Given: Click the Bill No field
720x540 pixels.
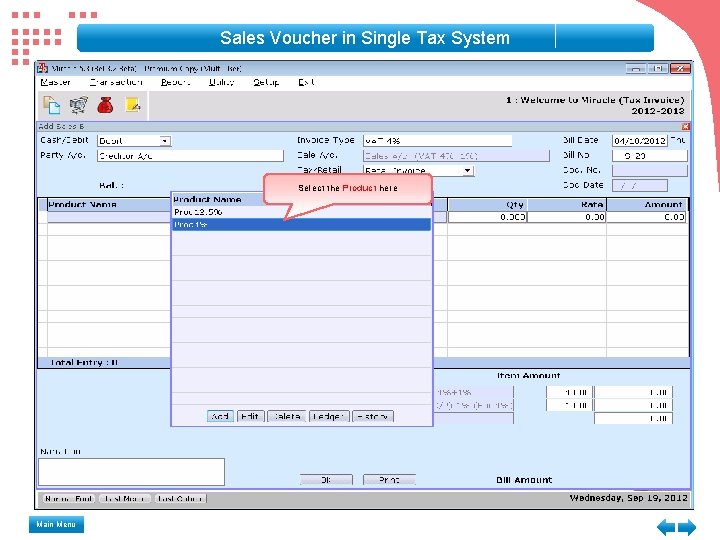Looking at the screenshot, I should (649, 156).
